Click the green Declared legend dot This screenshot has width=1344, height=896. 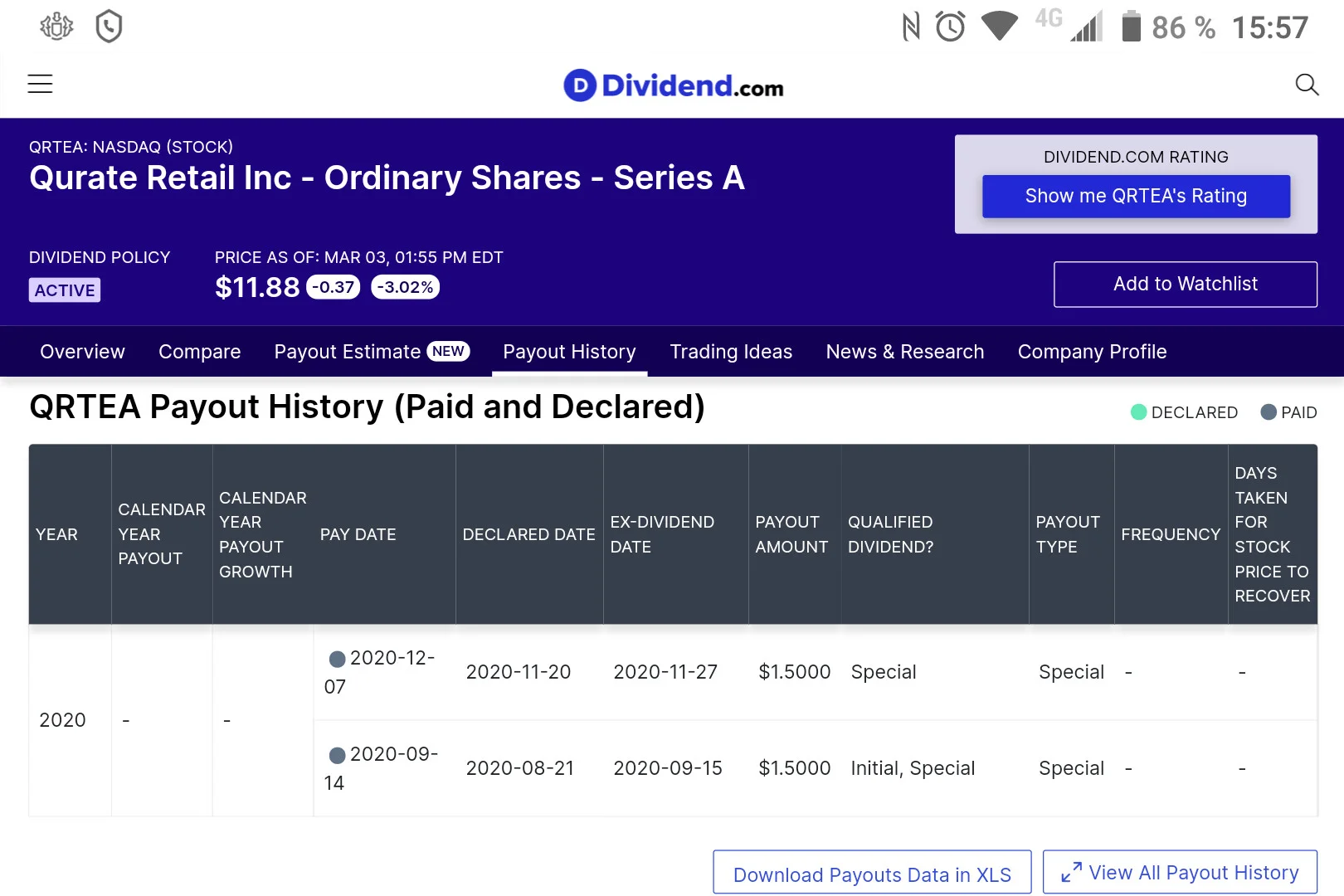pos(1138,412)
